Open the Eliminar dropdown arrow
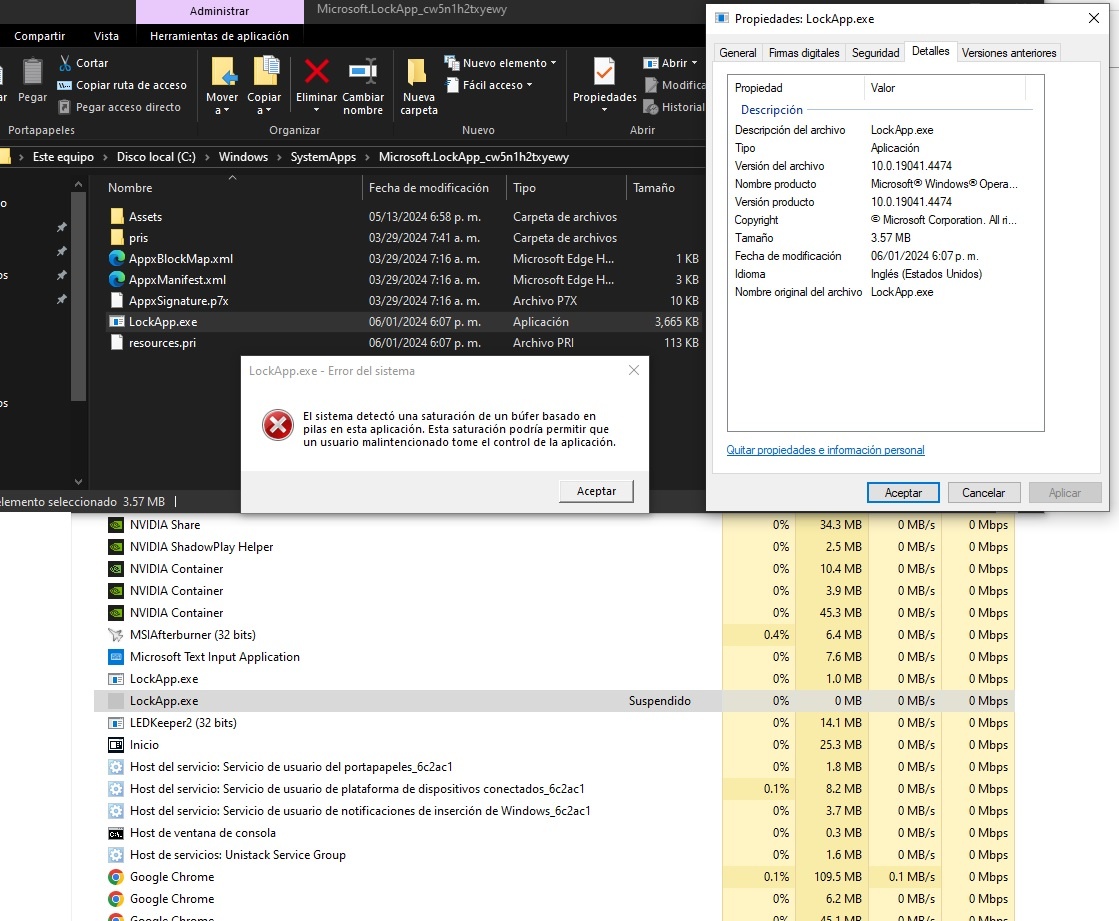The width and height of the screenshot is (1119, 921). click(x=316, y=110)
